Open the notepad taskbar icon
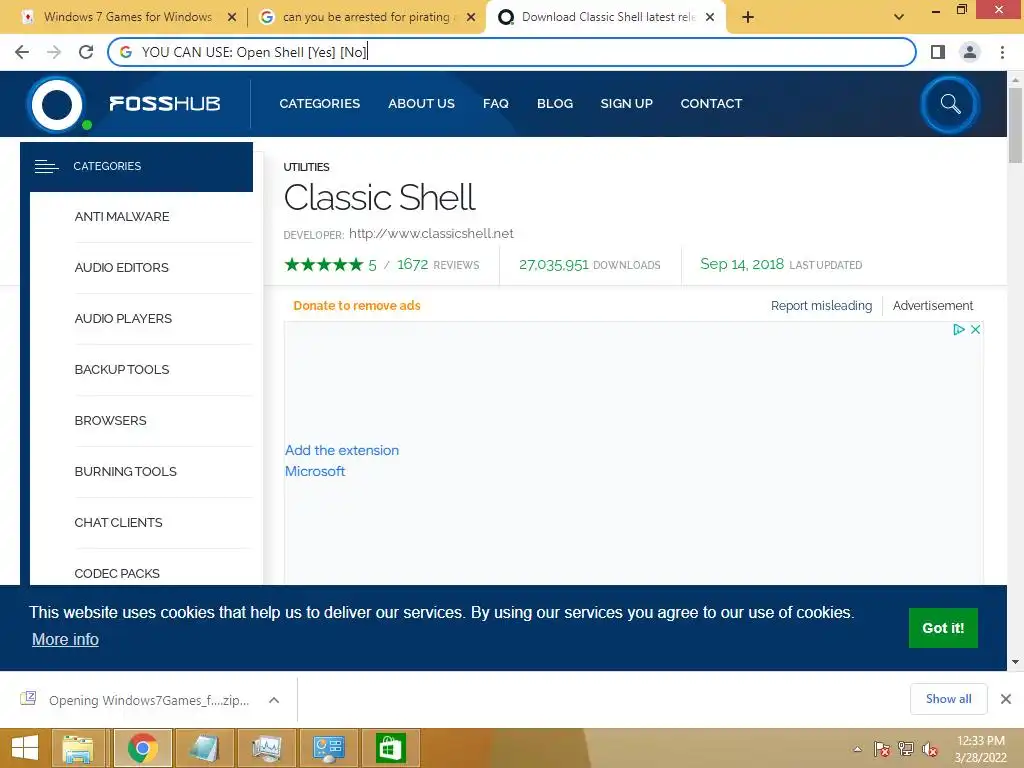Viewport: 1024px width, 768px height. coord(204,748)
